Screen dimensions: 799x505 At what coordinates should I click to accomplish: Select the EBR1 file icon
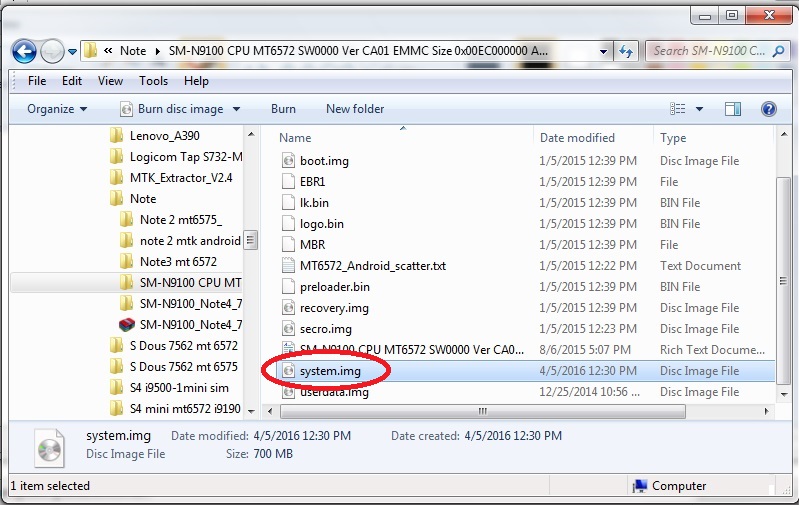point(288,182)
